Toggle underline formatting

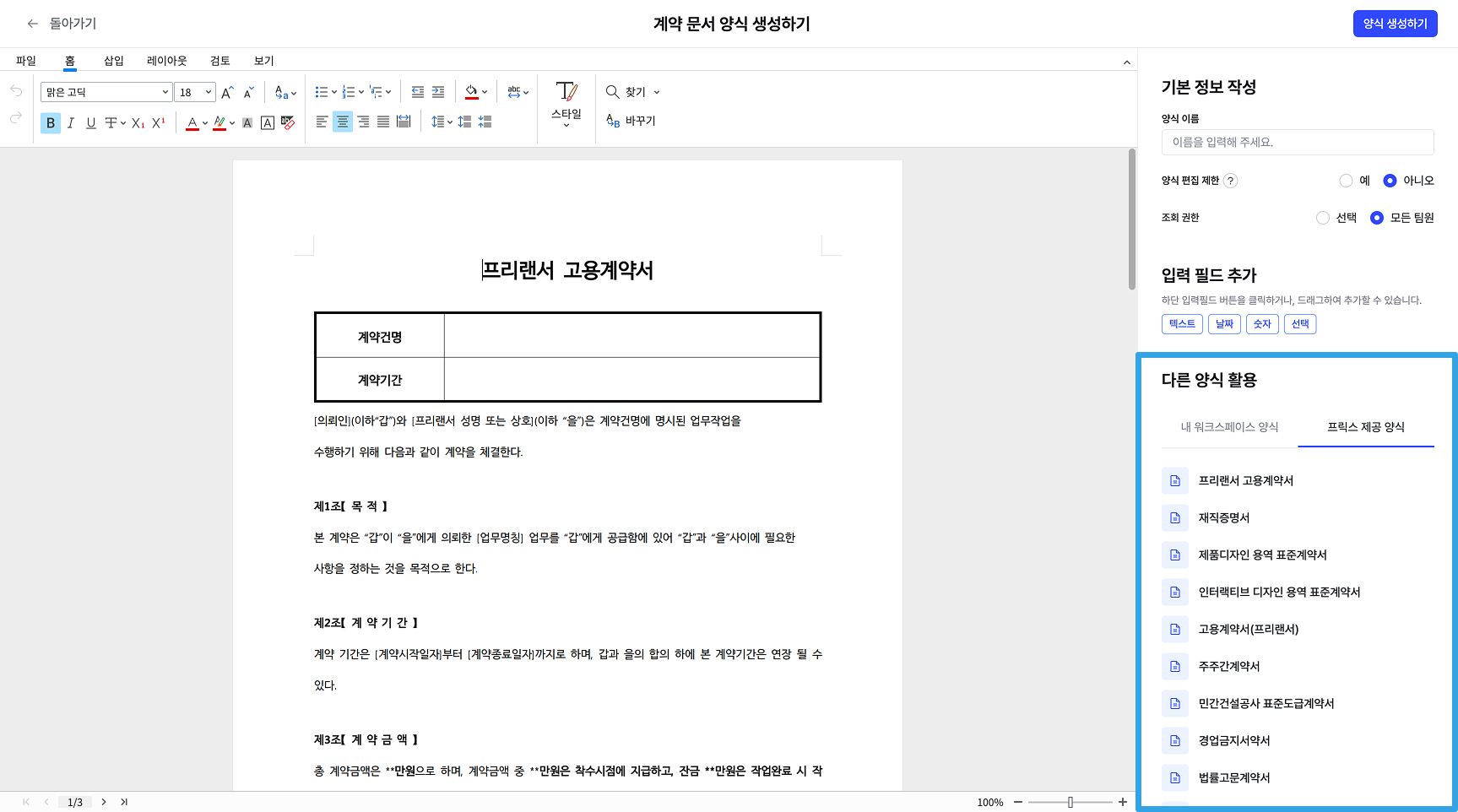click(91, 123)
